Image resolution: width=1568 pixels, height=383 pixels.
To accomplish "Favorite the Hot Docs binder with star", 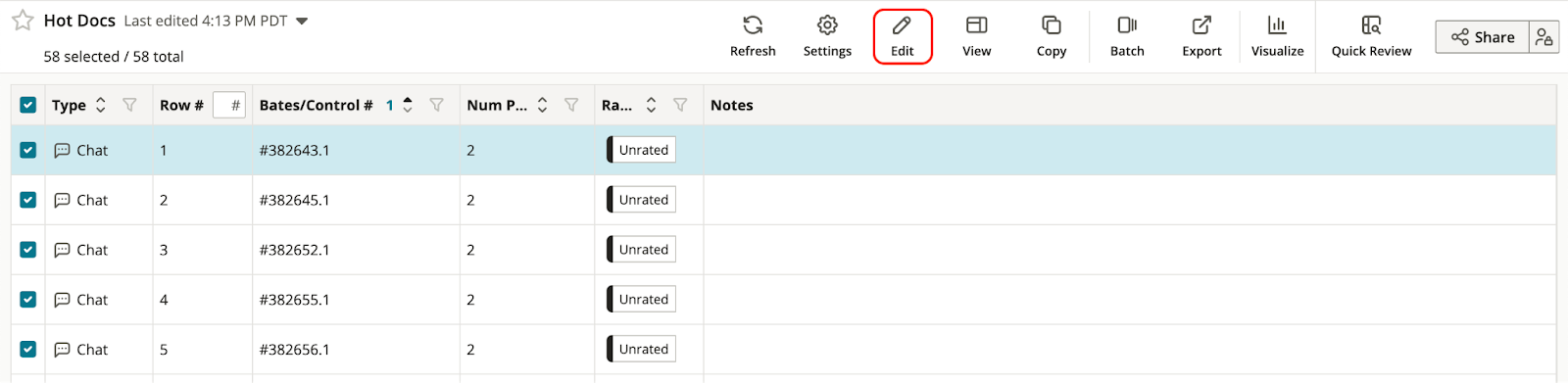I will pyautogui.click(x=23, y=21).
